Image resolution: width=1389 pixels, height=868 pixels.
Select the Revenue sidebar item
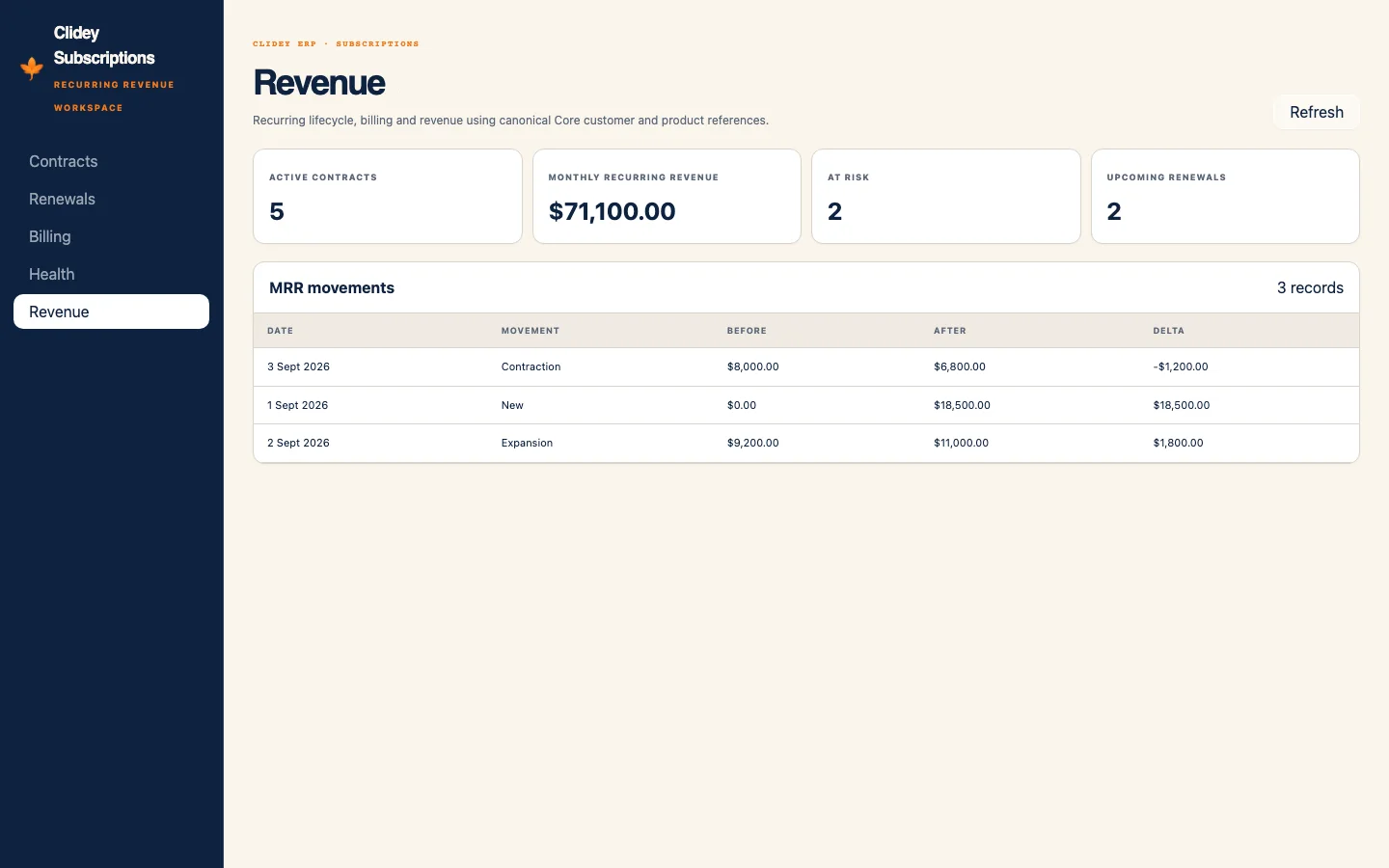tap(111, 312)
